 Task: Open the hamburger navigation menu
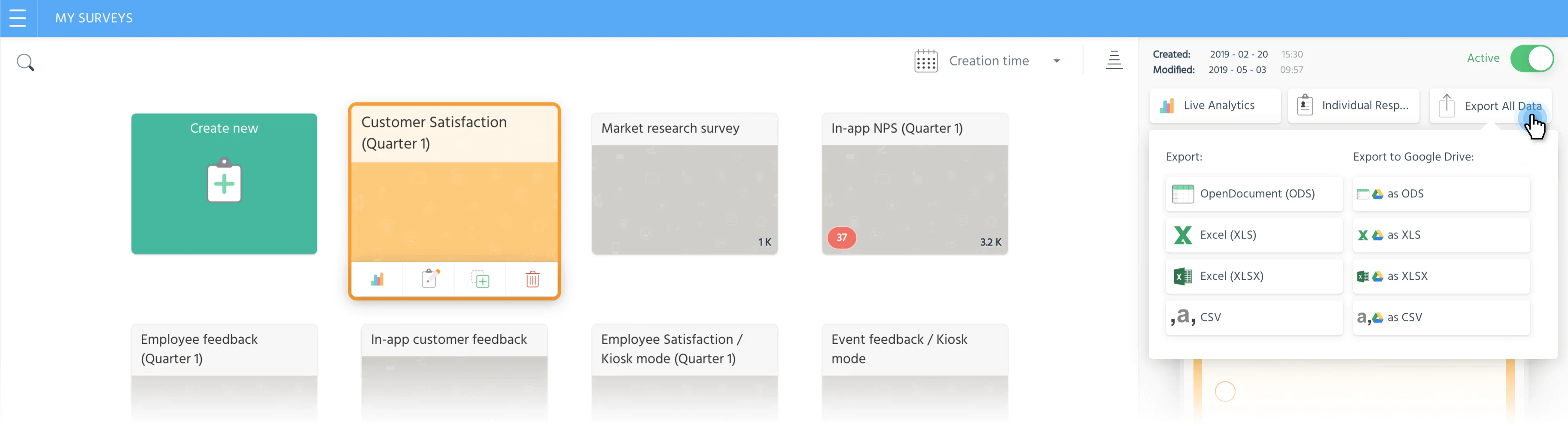[x=18, y=18]
